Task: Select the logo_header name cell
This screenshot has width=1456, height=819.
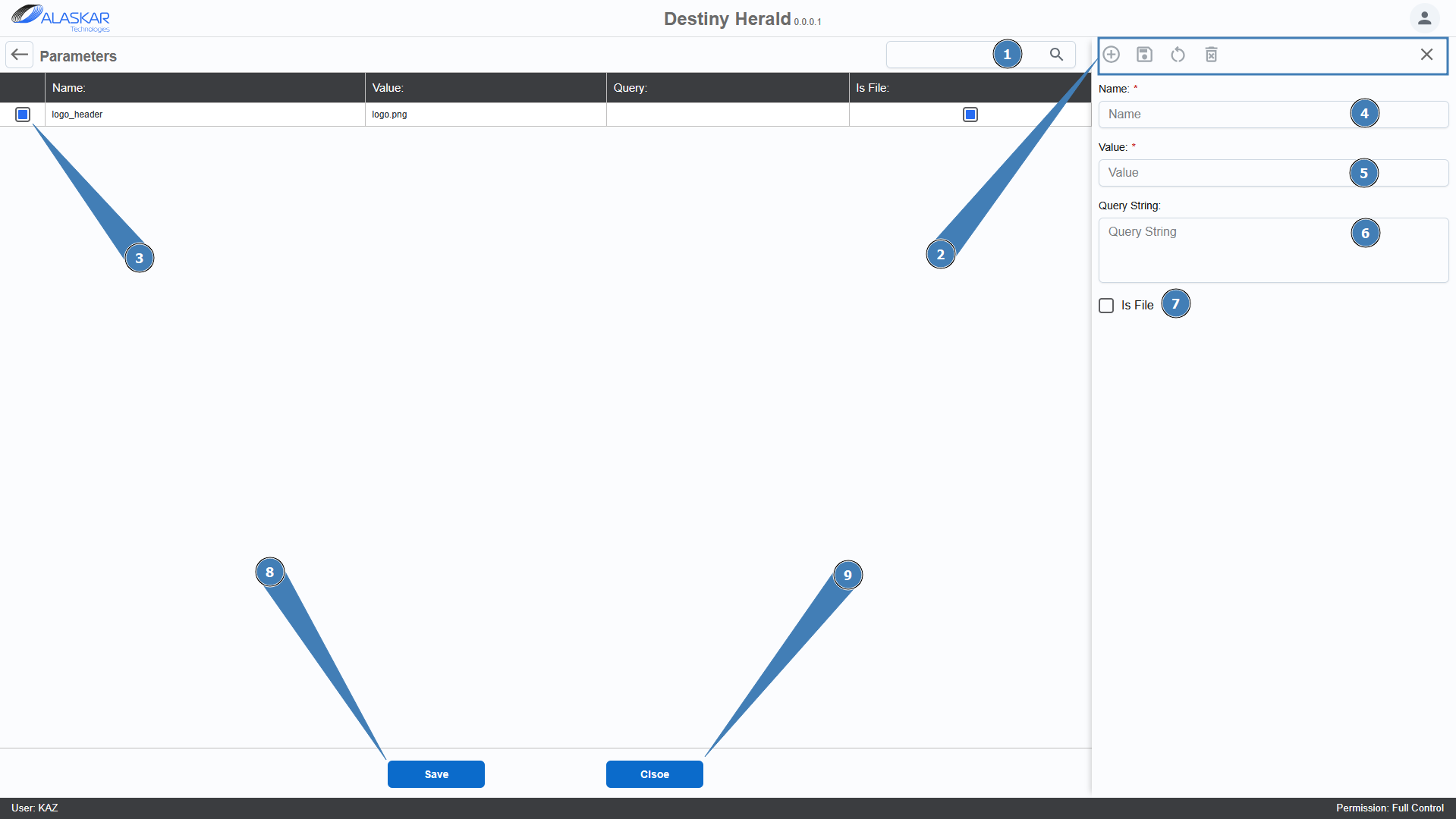Action: click(205, 115)
